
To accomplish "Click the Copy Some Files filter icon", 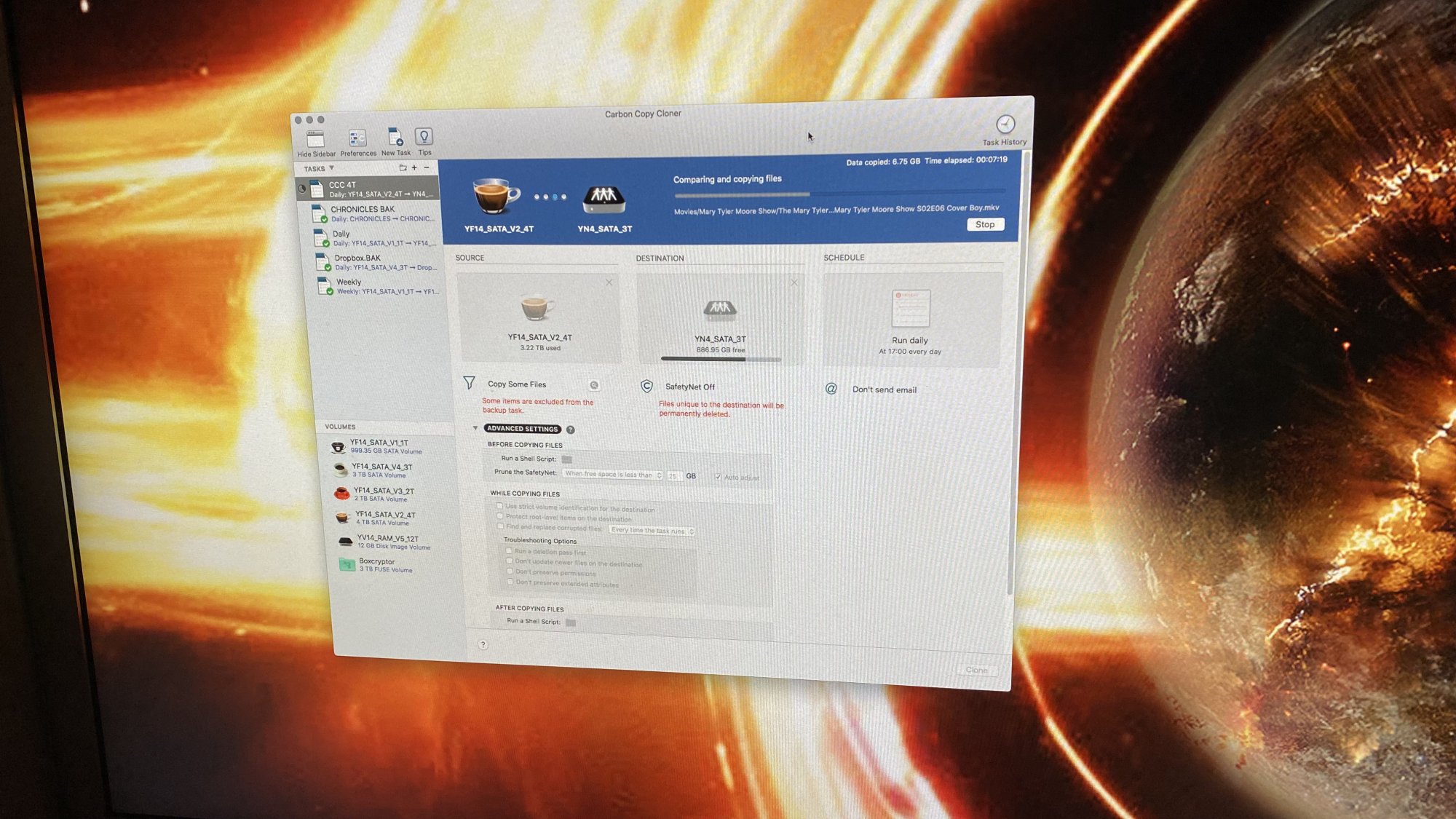I will (x=470, y=383).
